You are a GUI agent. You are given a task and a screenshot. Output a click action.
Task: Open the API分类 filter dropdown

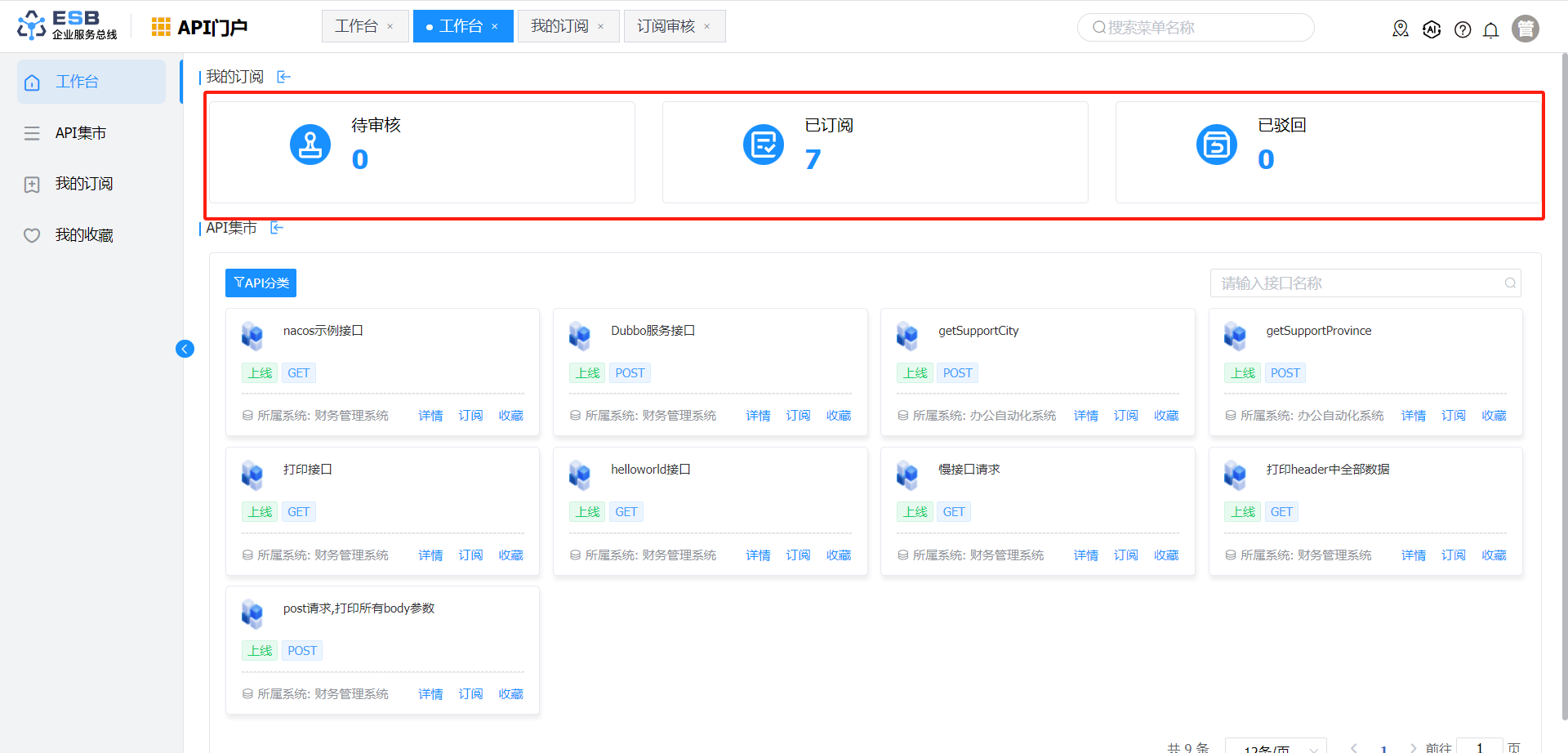pos(261,283)
